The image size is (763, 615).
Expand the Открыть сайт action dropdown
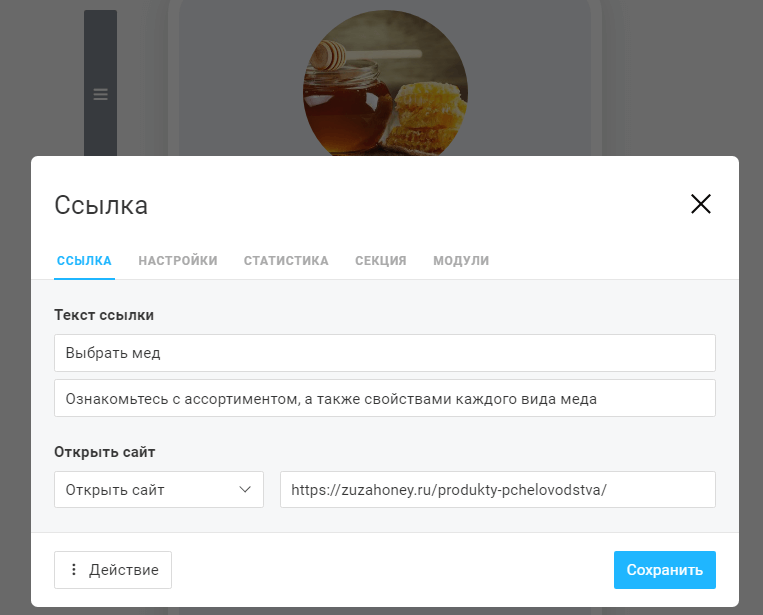tap(158, 490)
